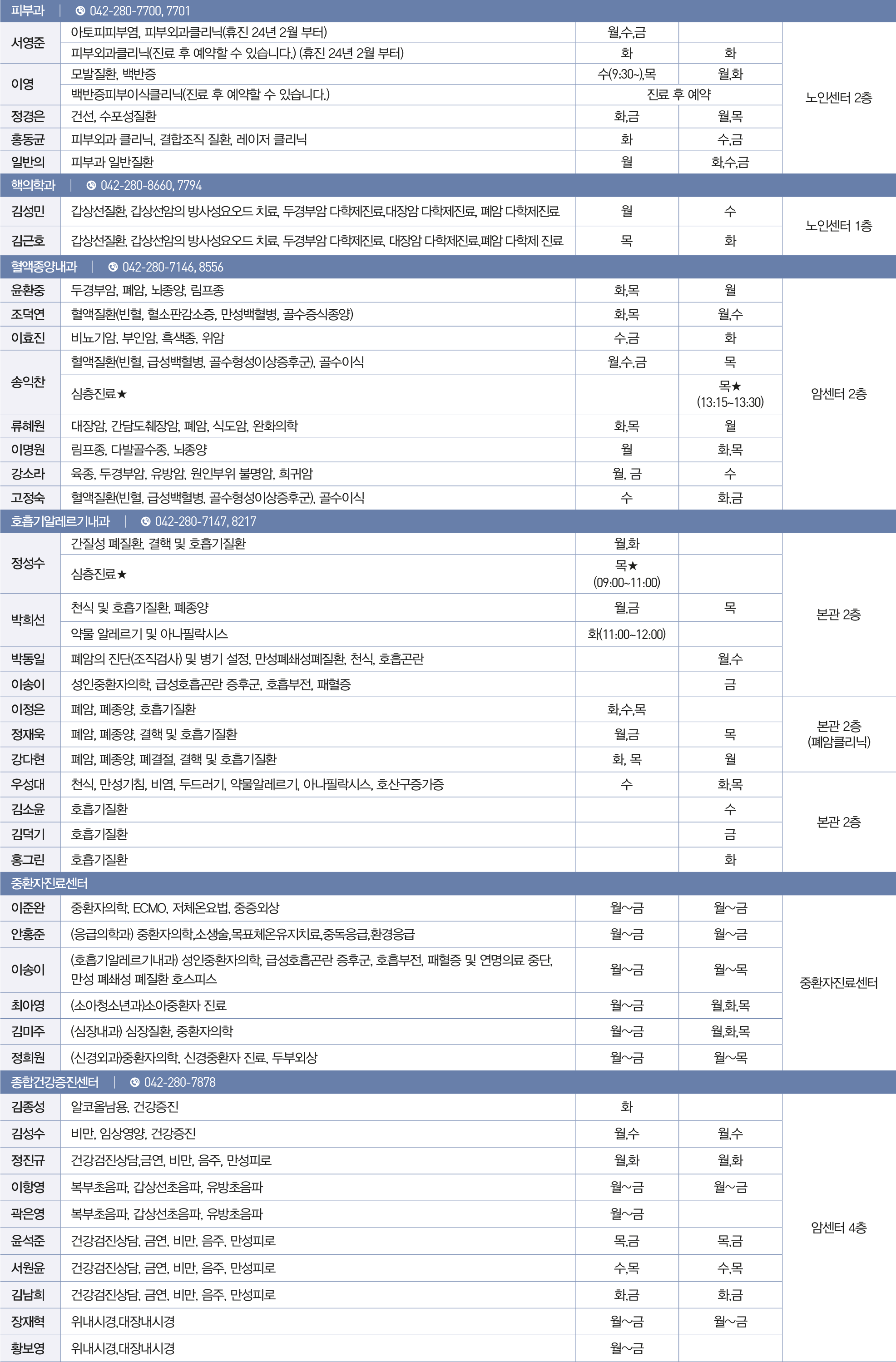Select doctor name 조덕연
The image size is (896, 1362).
pos(28,314)
